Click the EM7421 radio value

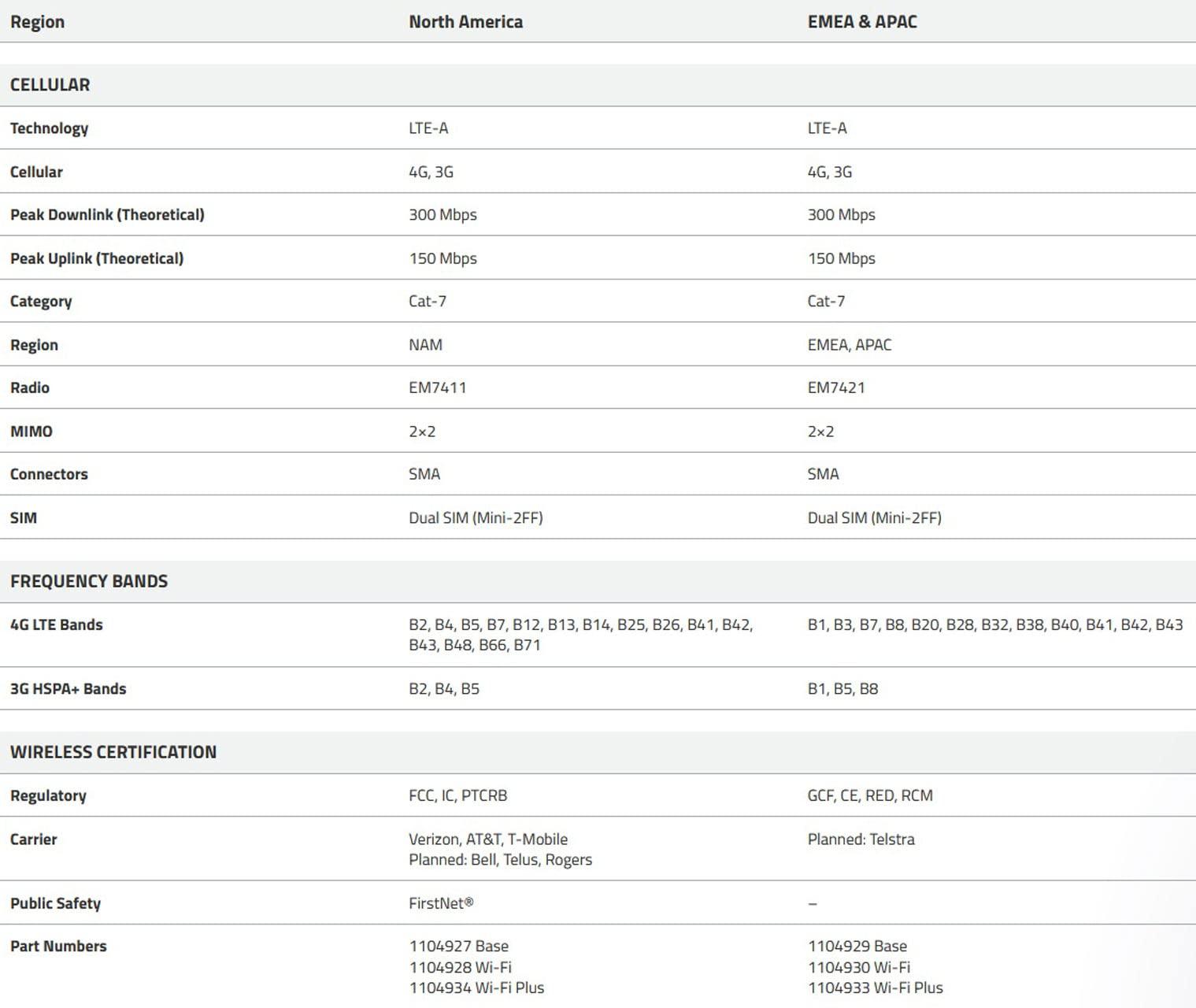(x=836, y=387)
